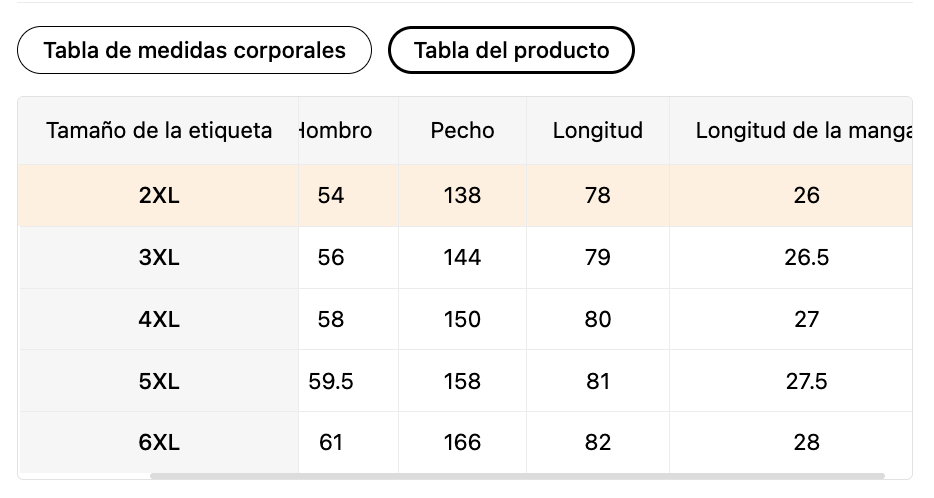Switch to Tabla de medidas corporales tab

click(194, 50)
